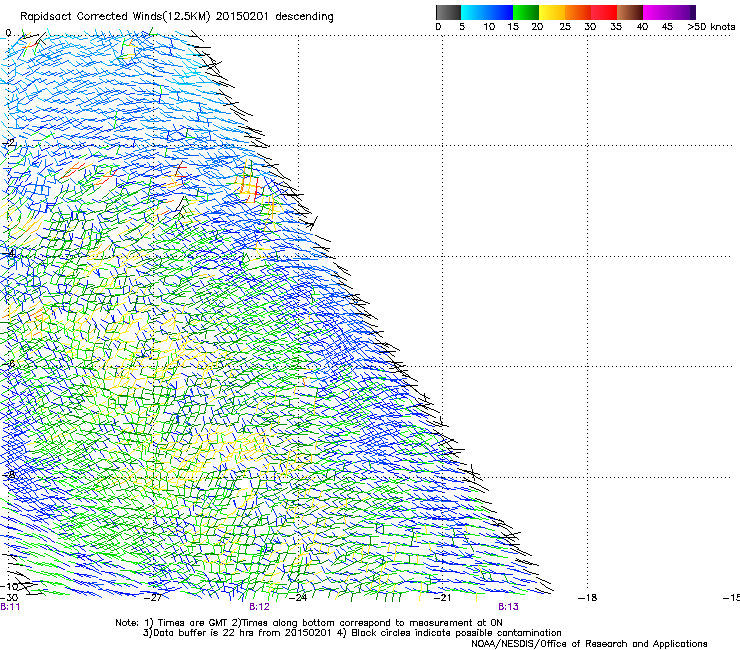This screenshot has height=650, width=740.
Task: Click the note 'Data buffer is 22 hrs'
Action: point(204,633)
